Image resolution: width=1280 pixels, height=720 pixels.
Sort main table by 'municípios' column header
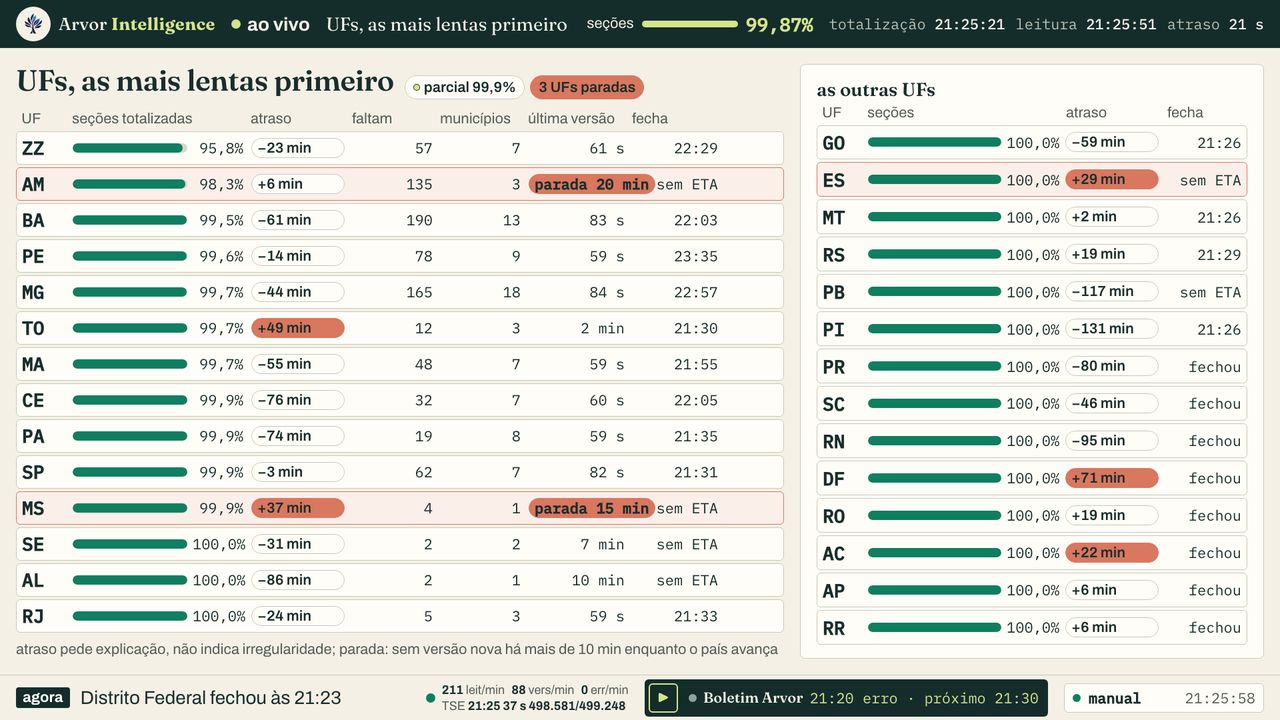475,118
